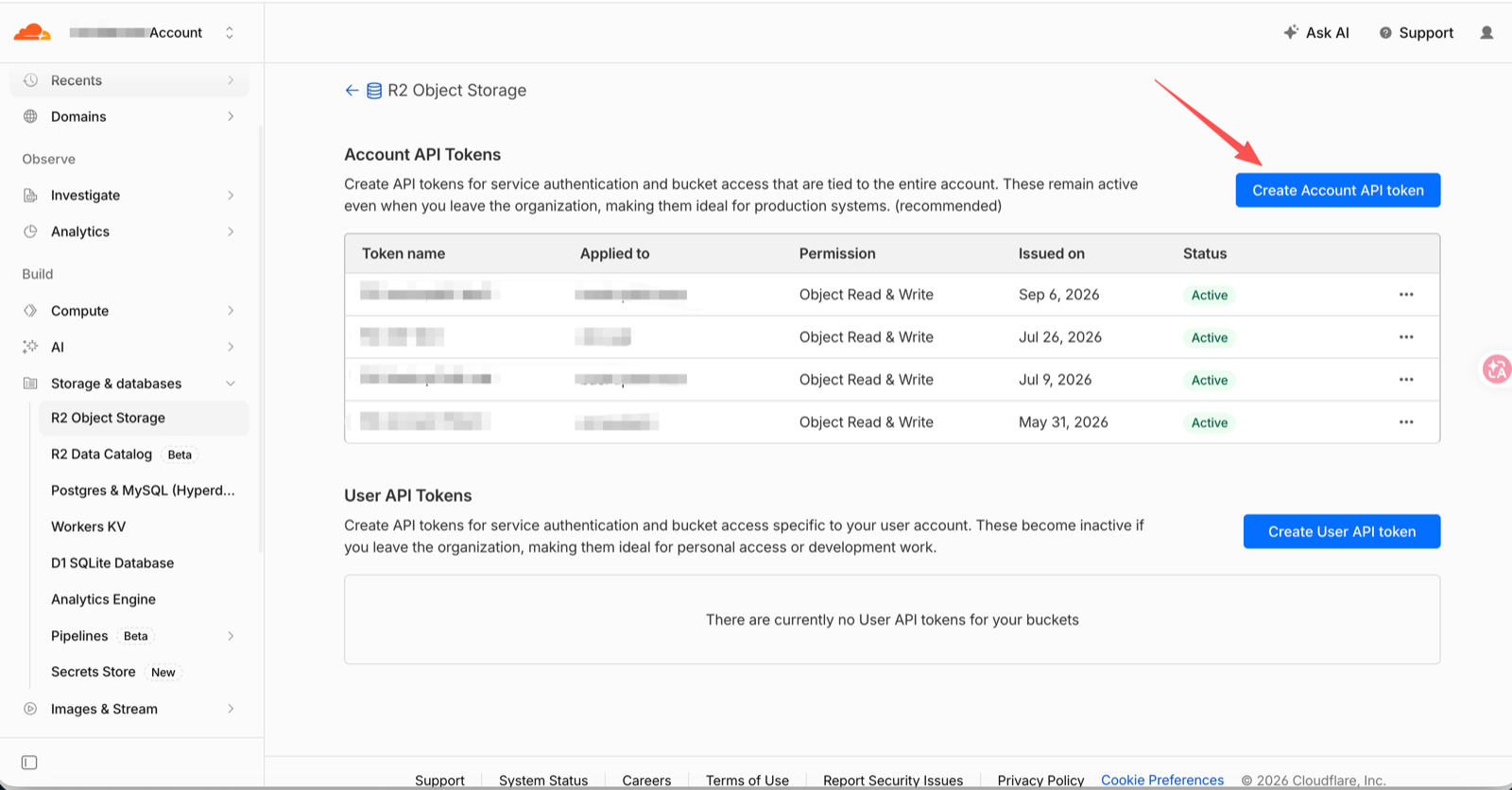
Task: Click the footer Privacy Policy link
Action: coord(1040,781)
